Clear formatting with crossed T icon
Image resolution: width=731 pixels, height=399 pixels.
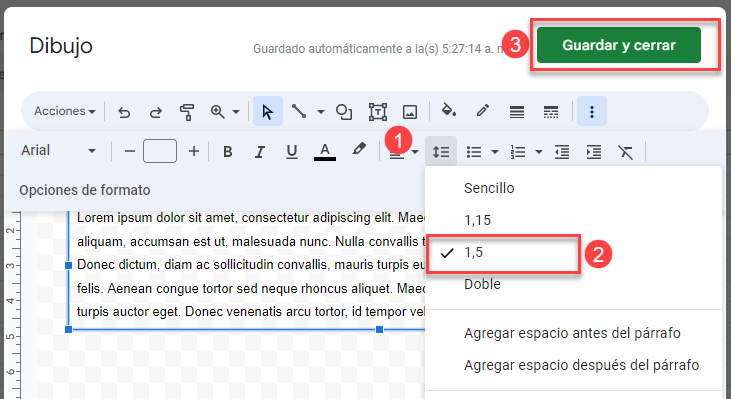pos(625,151)
